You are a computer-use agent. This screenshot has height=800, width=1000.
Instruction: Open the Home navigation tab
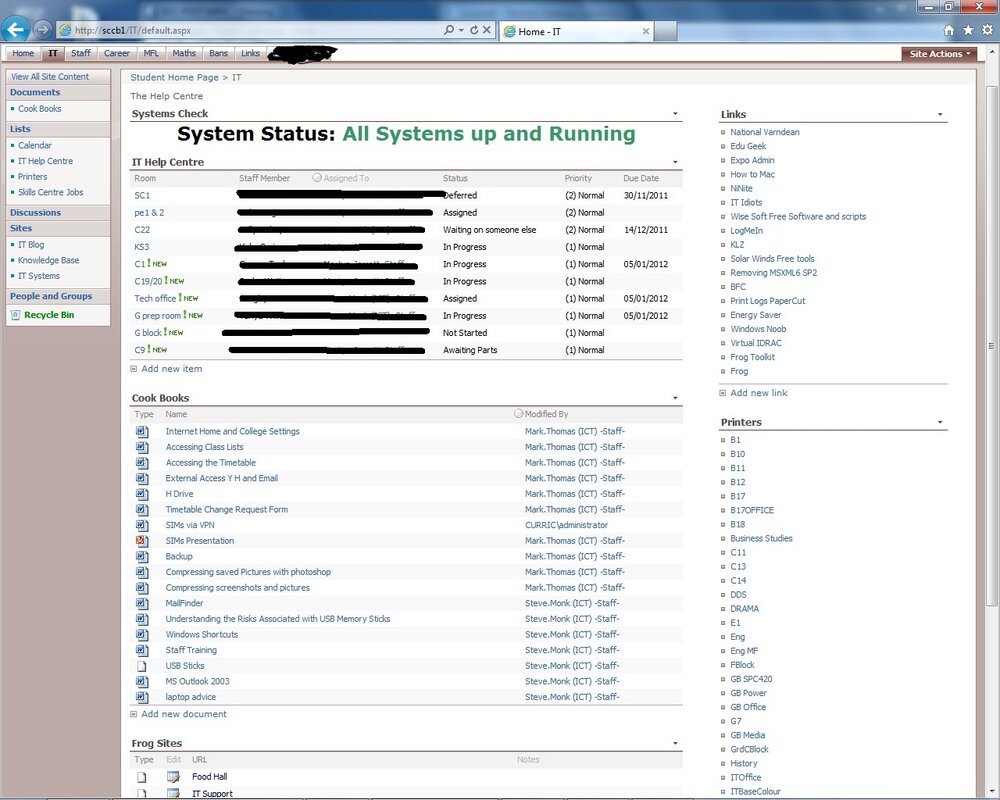click(x=23, y=53)
